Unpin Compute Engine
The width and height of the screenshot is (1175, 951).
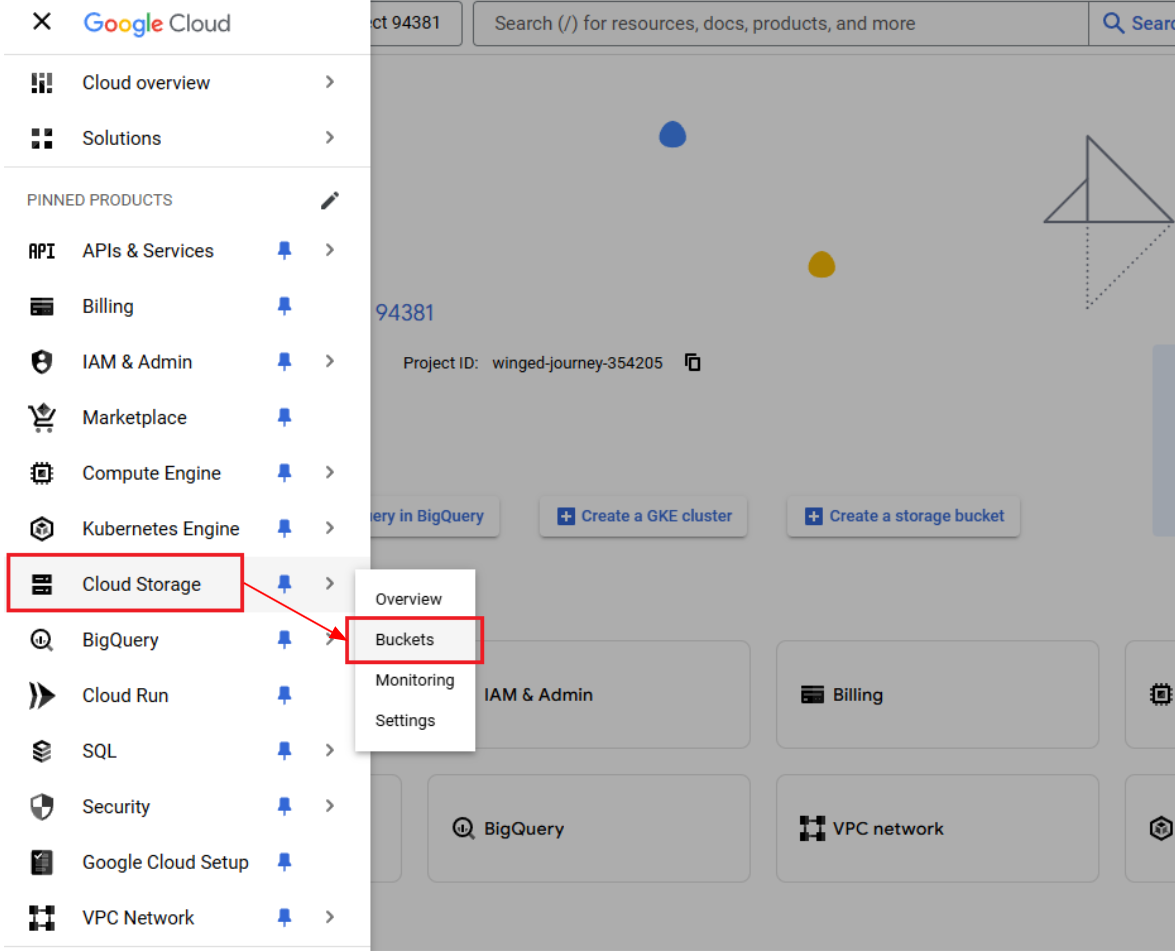tap(284, 472)
